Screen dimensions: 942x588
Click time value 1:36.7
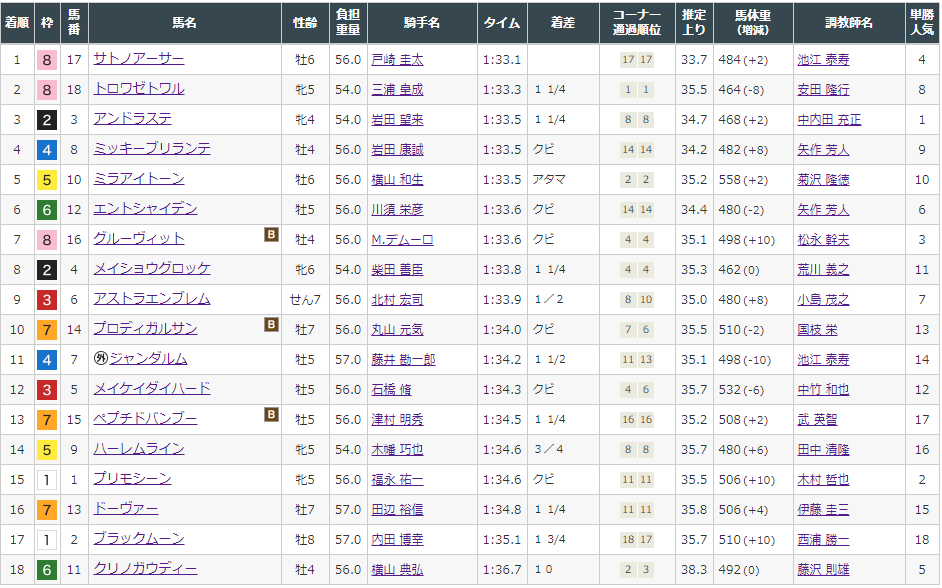coord(502,569)
